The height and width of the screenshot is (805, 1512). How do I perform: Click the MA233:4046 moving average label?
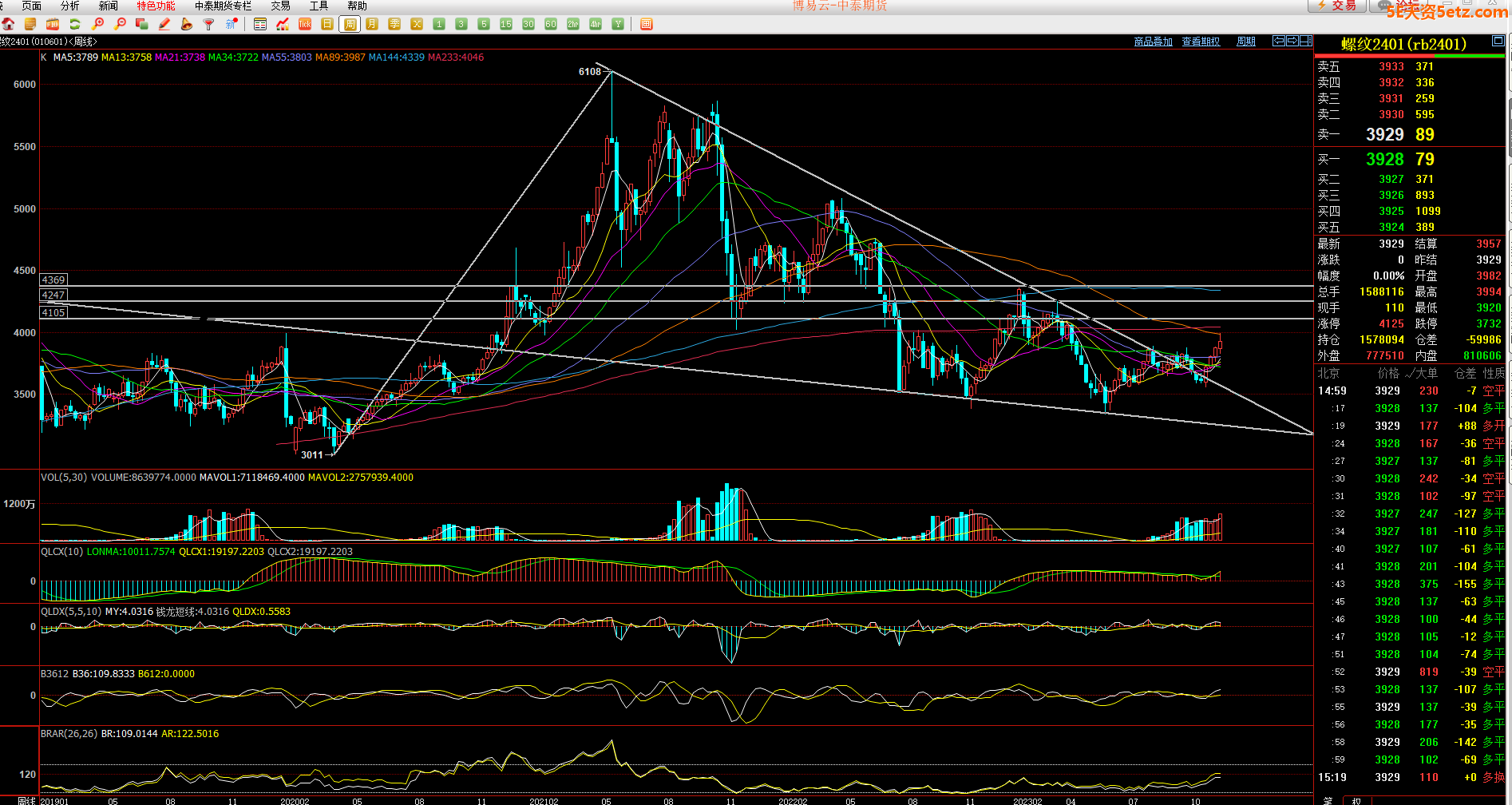tap(456, 57)
